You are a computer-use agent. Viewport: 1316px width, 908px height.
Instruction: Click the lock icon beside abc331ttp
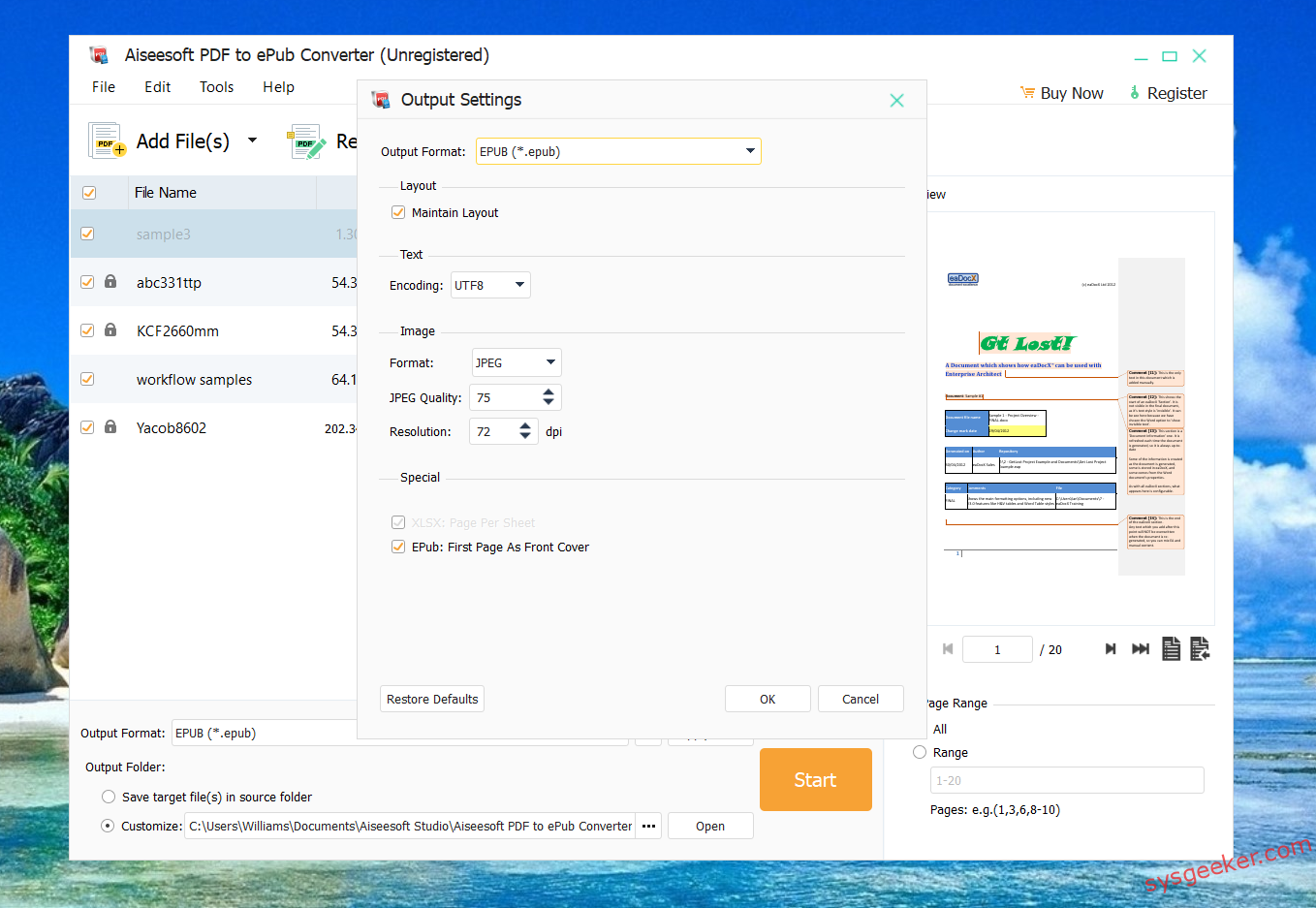110,282
